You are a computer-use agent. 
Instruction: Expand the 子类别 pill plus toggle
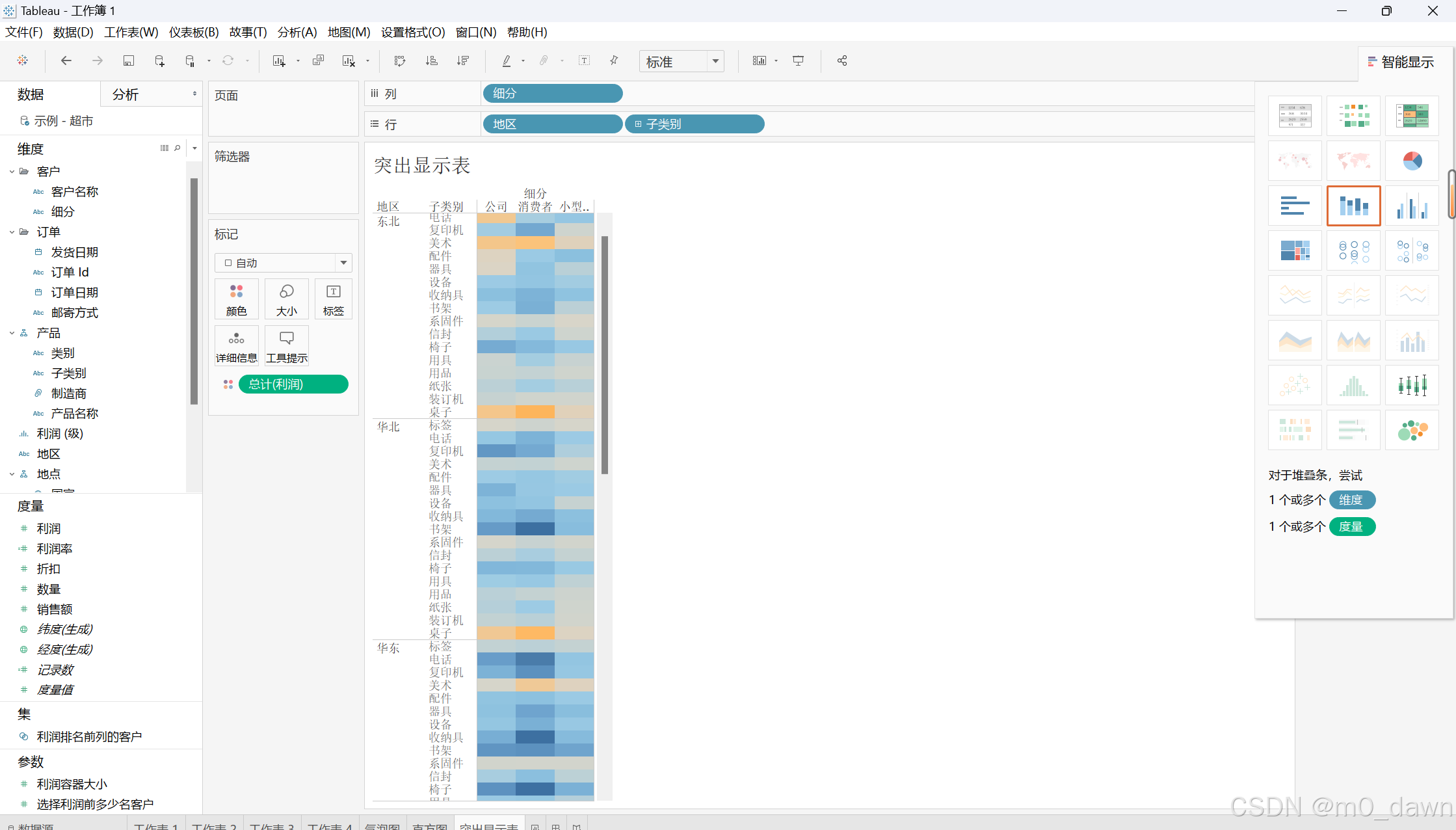pos(638,124)
